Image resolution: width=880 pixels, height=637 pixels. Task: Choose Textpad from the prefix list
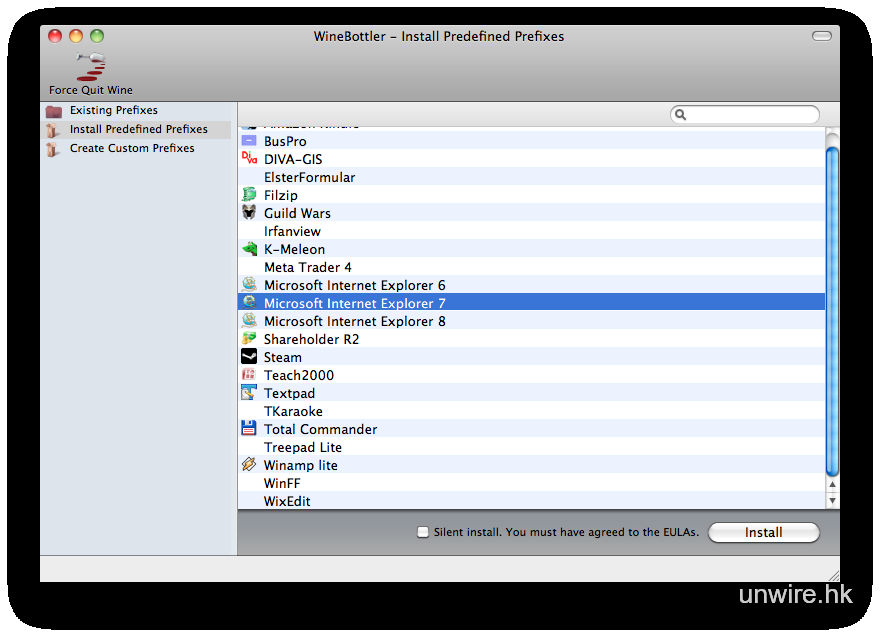point(289,393)
